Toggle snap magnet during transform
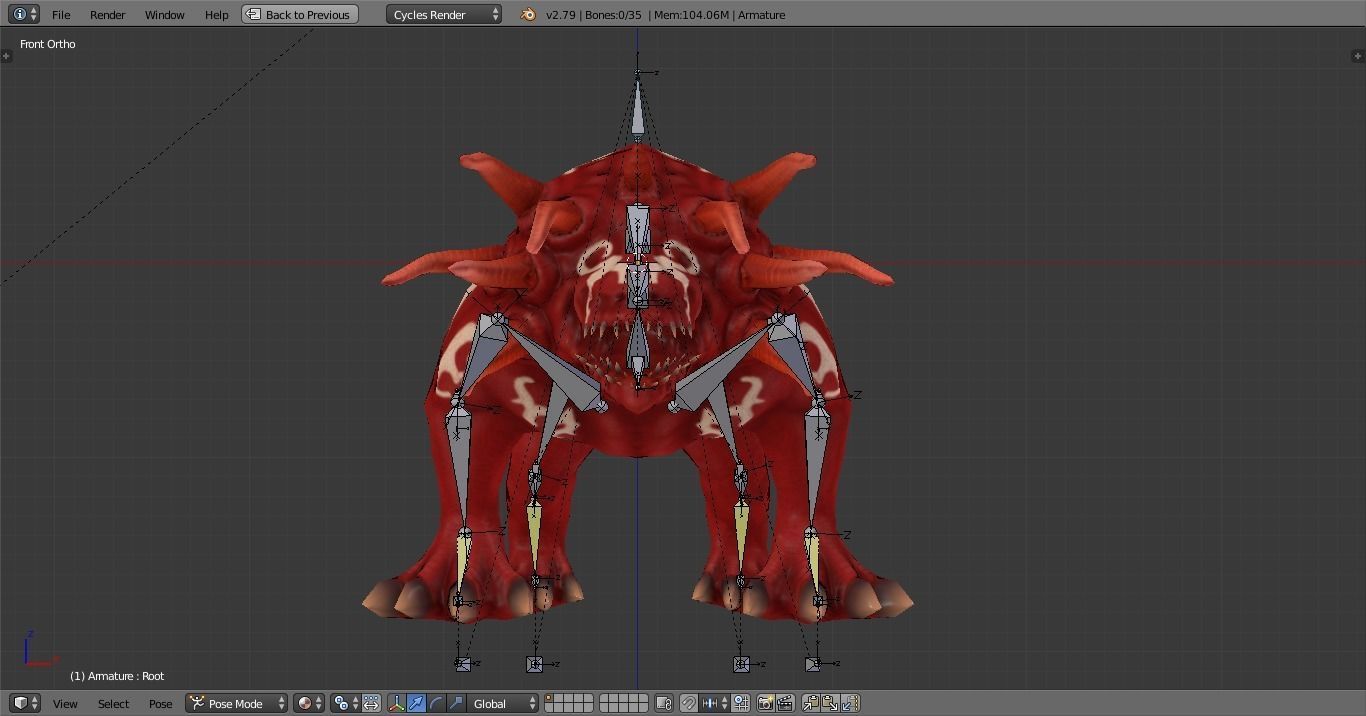Screen dimensions: 1366x716 click(688, 703)
